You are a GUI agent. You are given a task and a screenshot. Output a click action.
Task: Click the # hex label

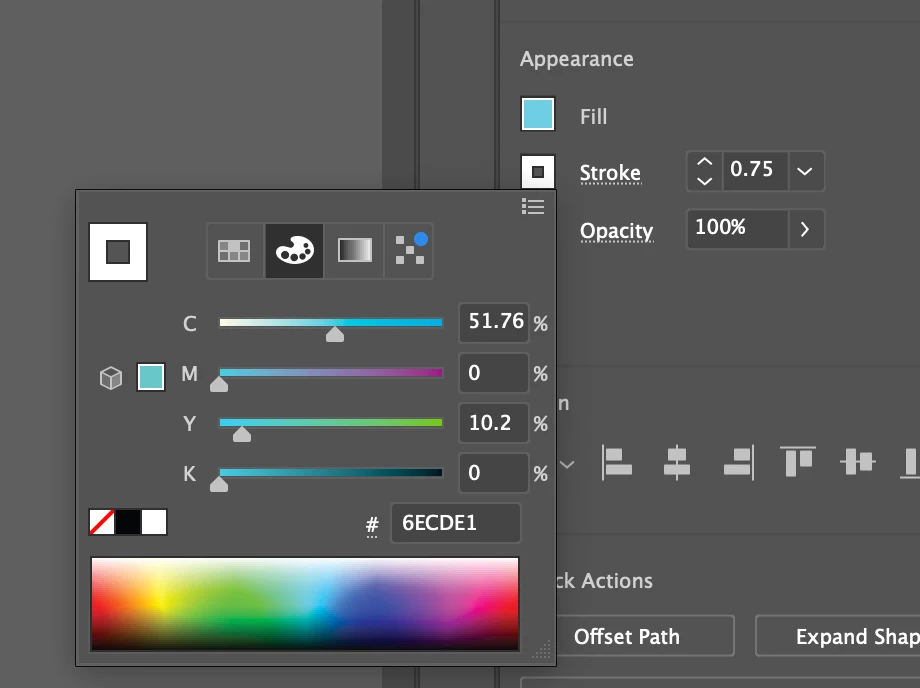(372, 525)
